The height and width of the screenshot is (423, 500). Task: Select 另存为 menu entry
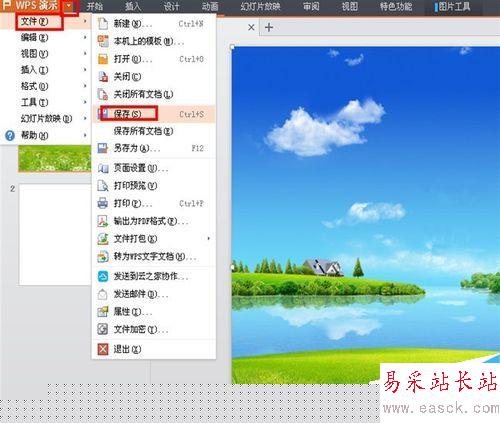(x=154, y=148)
